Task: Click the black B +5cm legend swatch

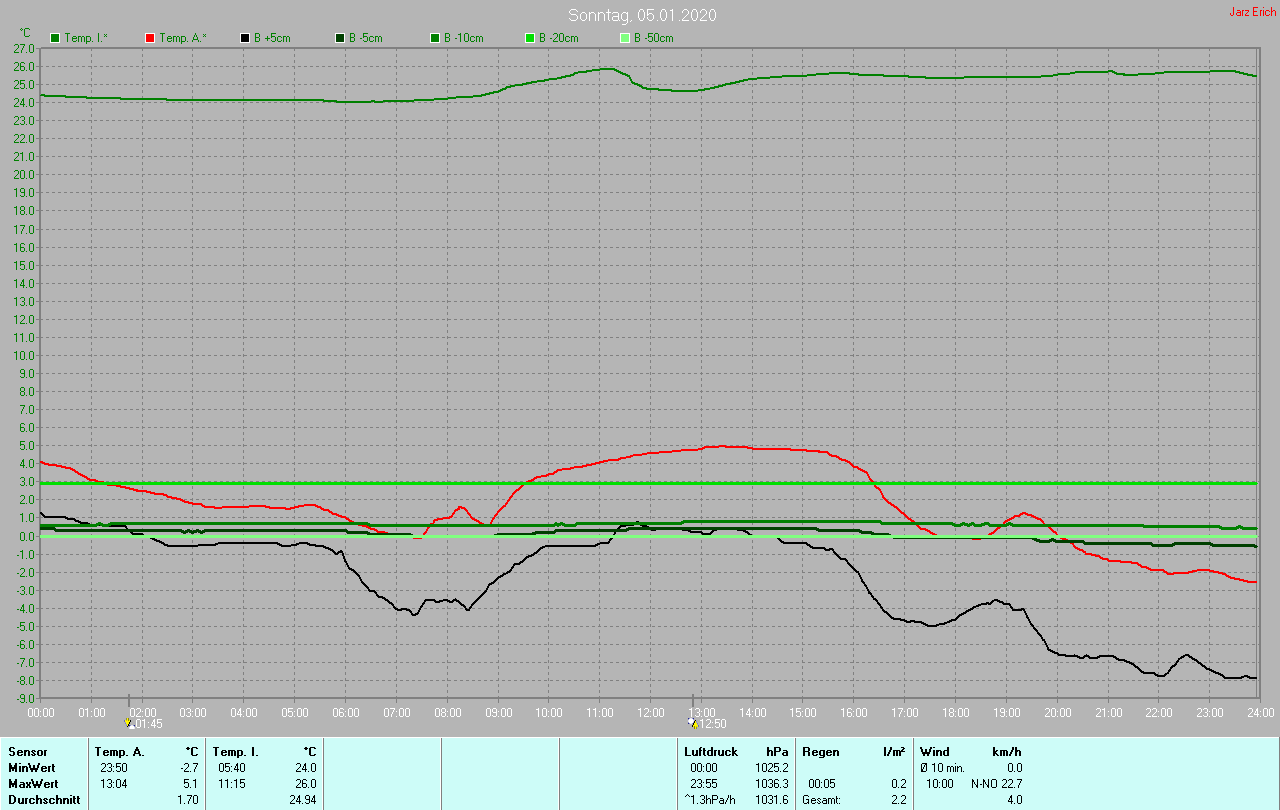Action: (245, 38)
